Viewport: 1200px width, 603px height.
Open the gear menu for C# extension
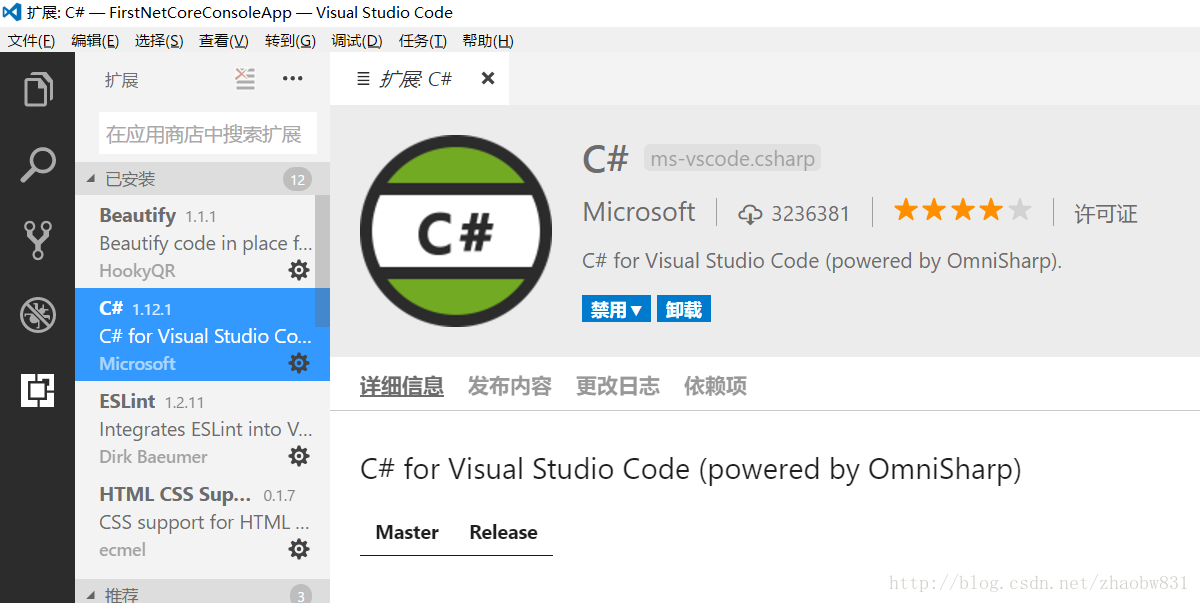pyautogui.click(x=299, y=363)
